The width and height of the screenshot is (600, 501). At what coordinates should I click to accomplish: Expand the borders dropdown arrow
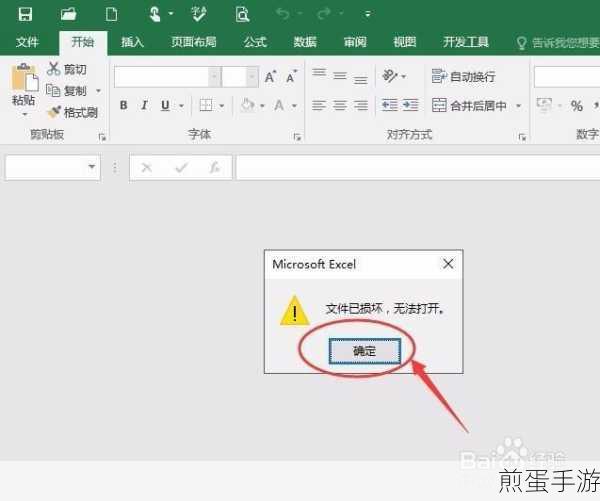pos(222,106)
